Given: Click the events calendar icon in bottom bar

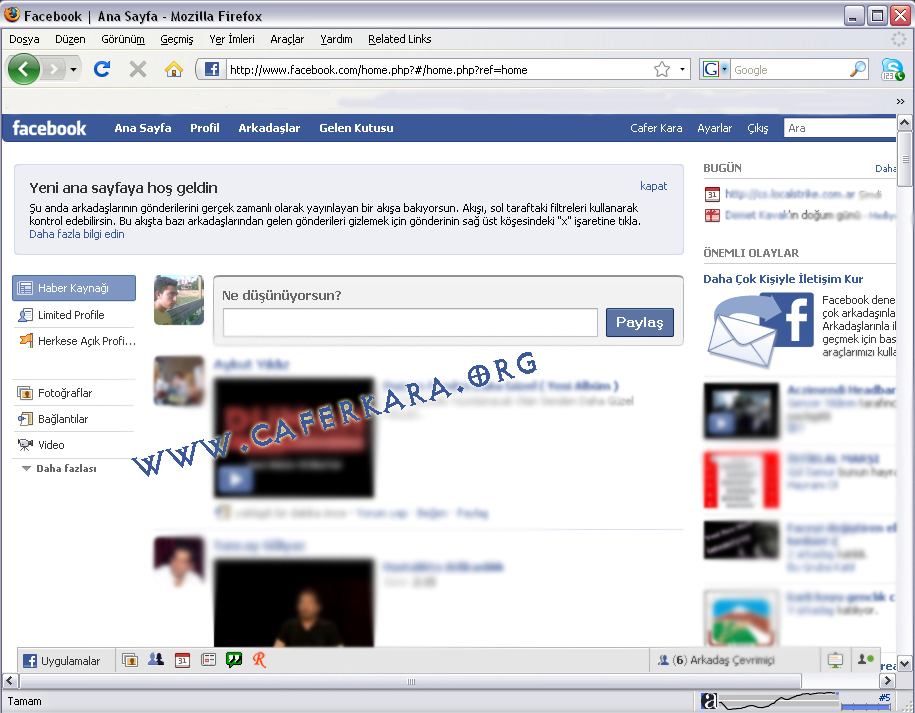Looking at the screenshot, I should point(183,660).
